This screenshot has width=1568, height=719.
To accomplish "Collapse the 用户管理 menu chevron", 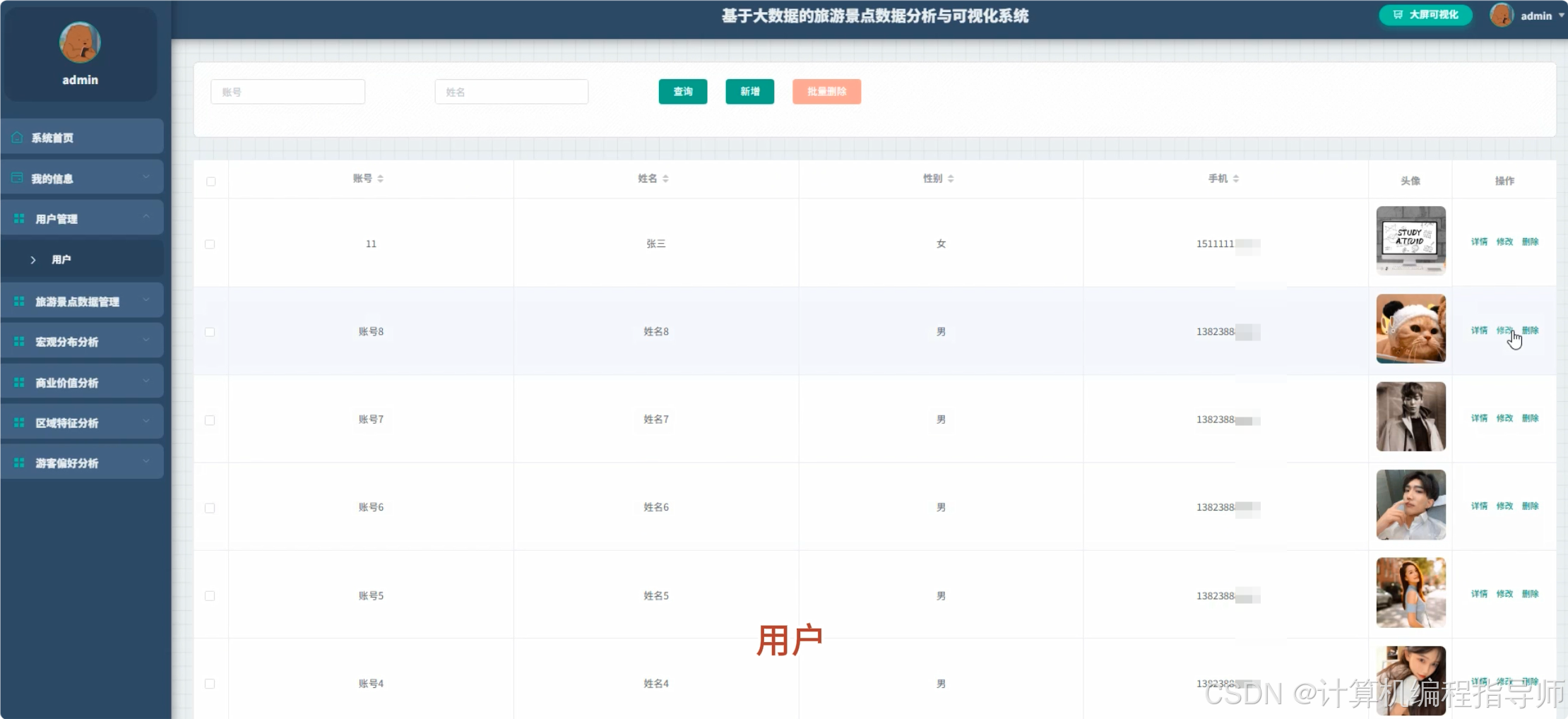I will pyautogui.click(x=147, y=217).
